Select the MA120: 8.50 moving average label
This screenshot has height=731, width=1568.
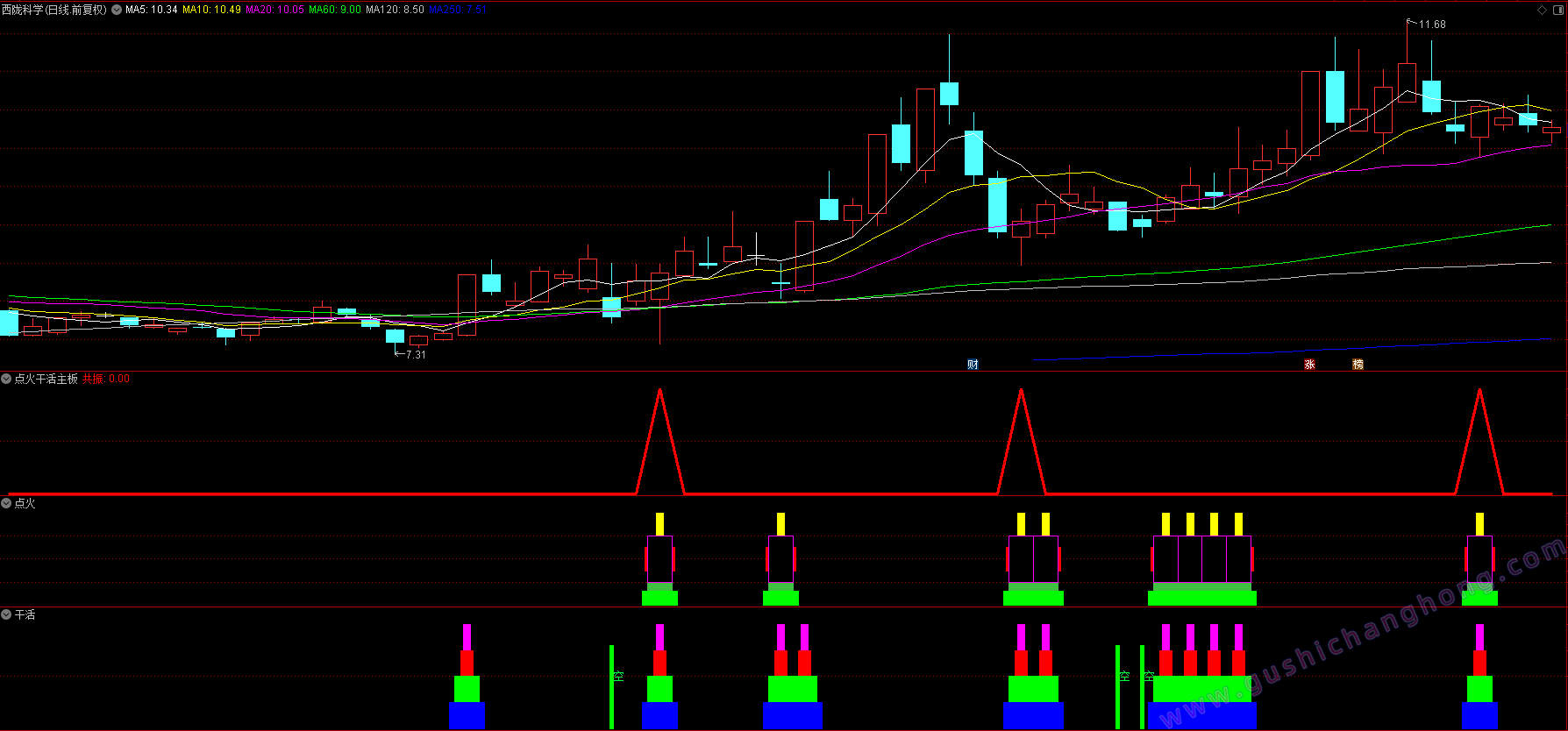click(x=395, y=10)
